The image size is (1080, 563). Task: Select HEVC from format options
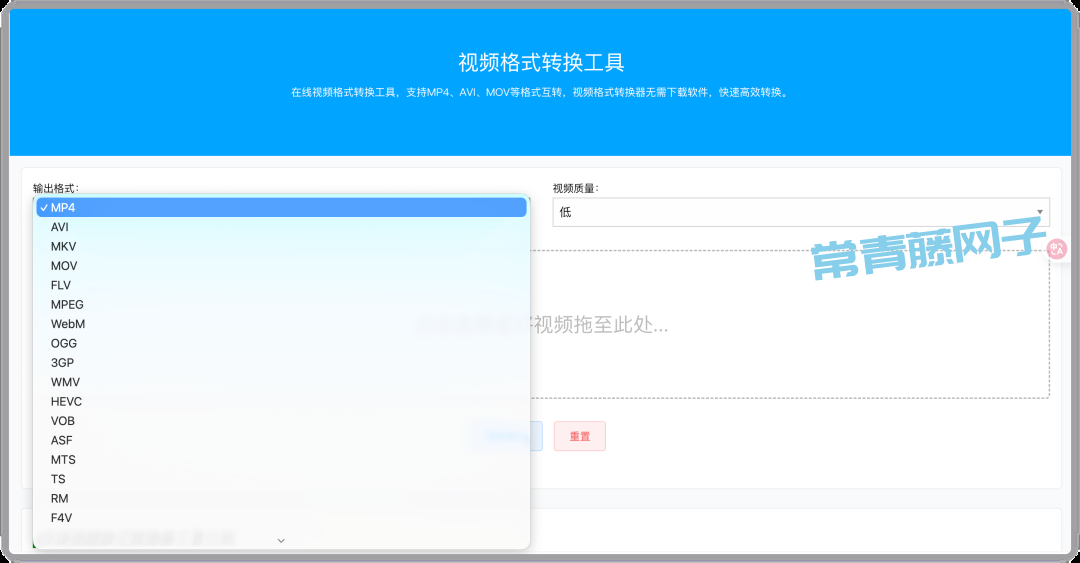click(66, 401)
